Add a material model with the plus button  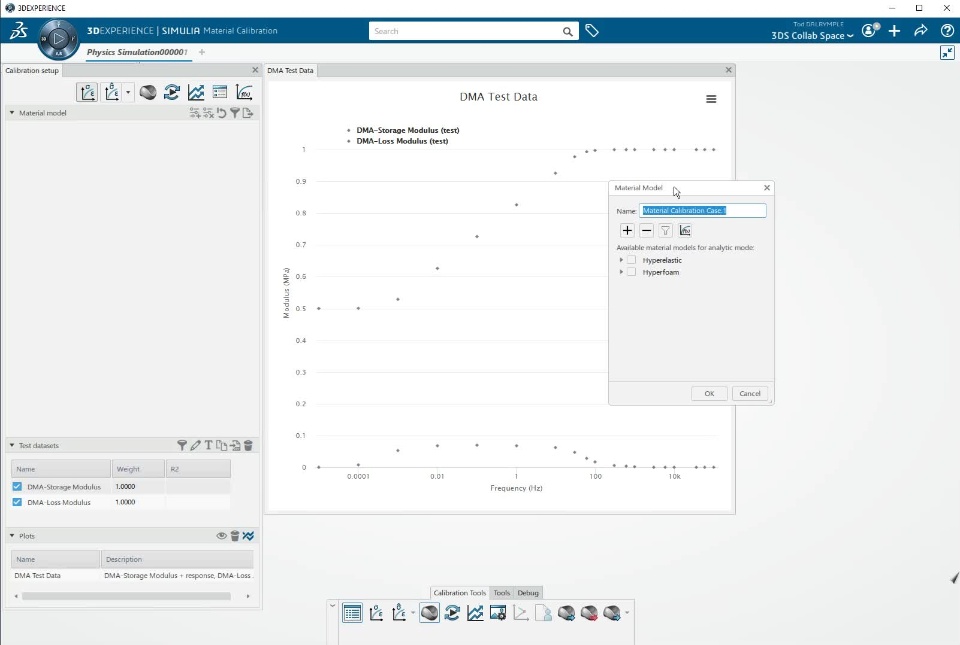tap(627, 231)
